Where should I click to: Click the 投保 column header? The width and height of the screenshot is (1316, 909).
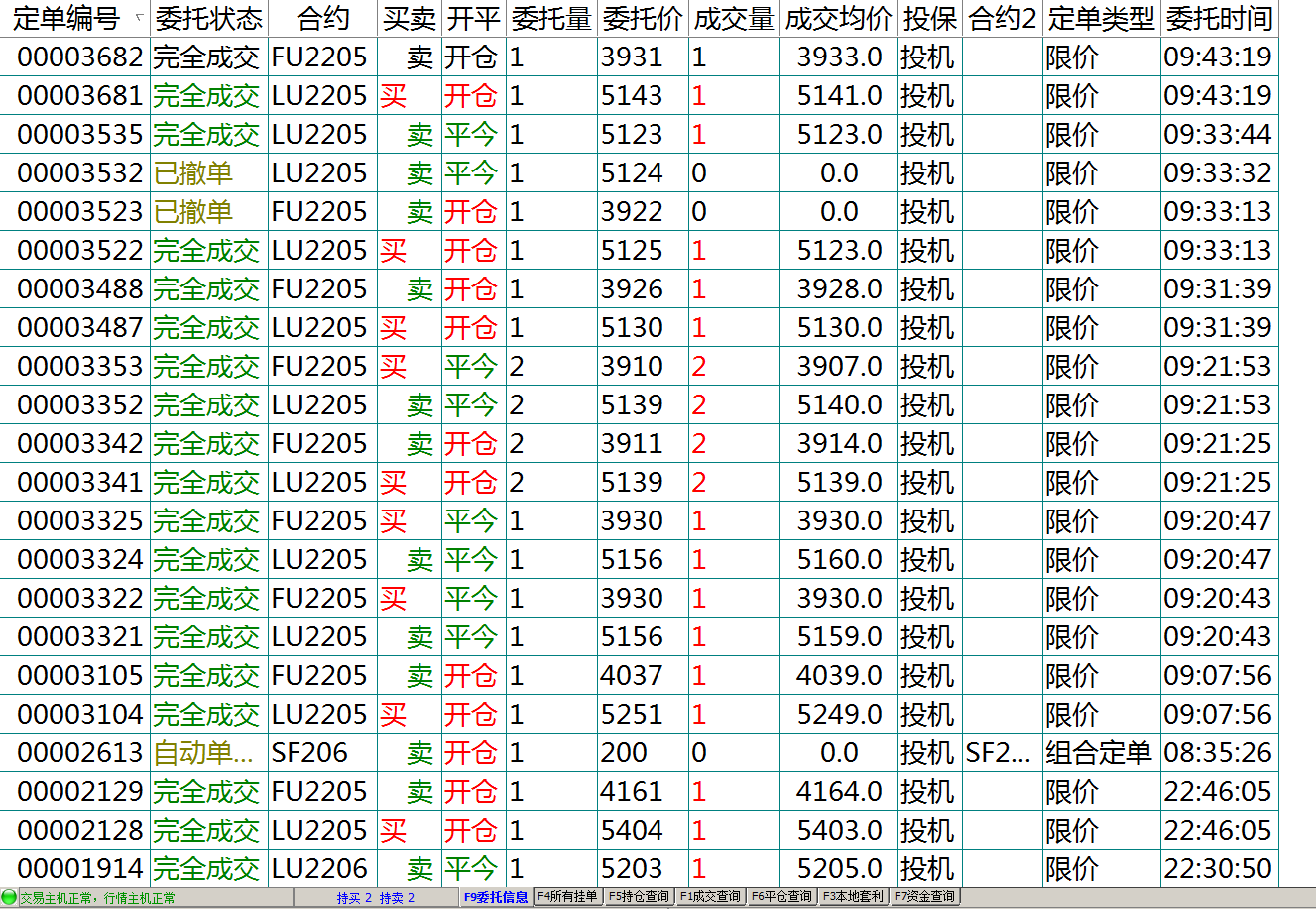coord(930,19)
